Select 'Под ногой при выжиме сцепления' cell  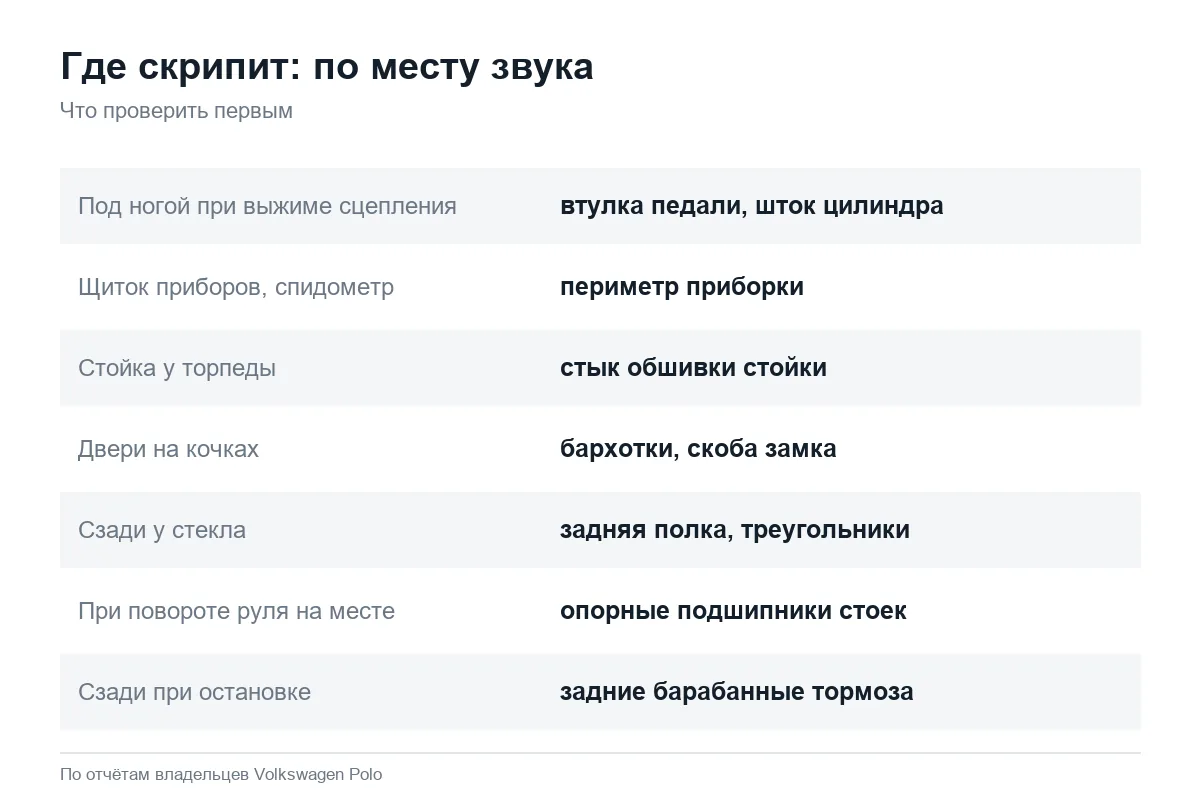(267, 206)
